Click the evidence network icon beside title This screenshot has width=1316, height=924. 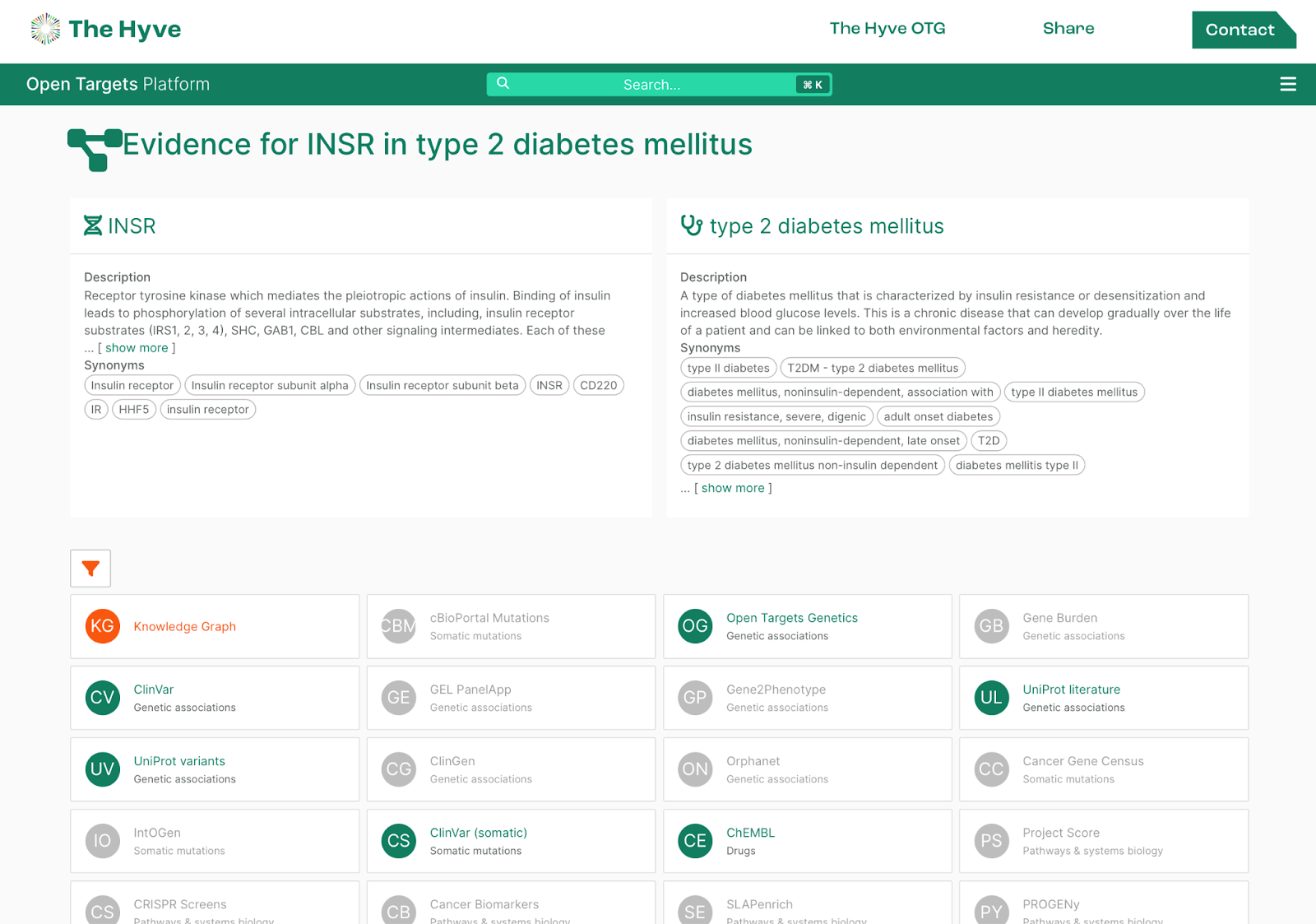point(95,150)
